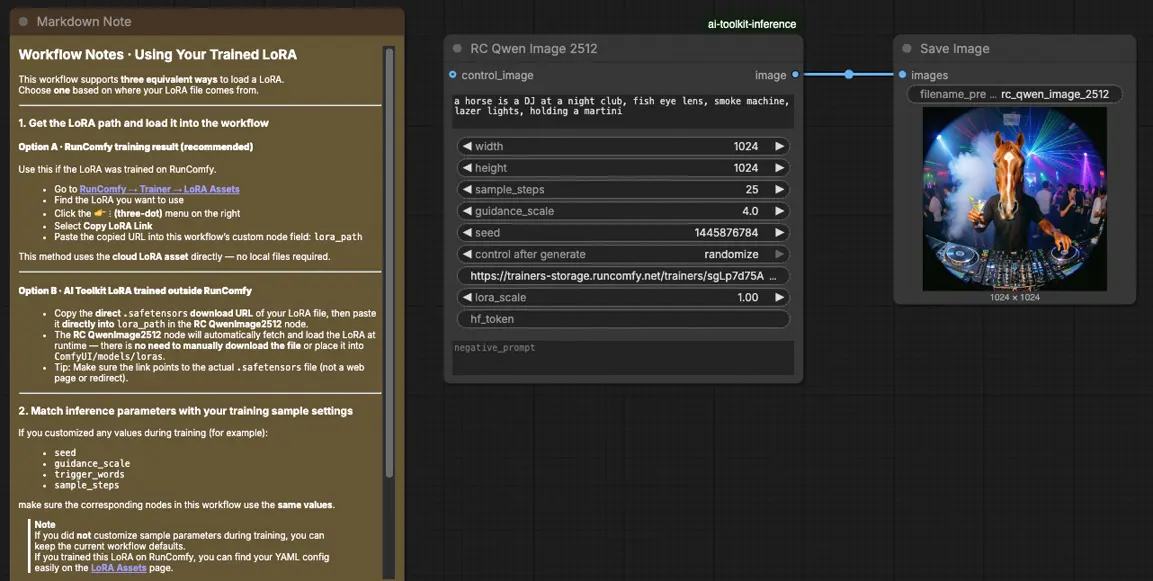Click the 'Option A' RunComfy training heading
Image resolution: width=1153 pixels, height=581 pixels.
[135, 147]
